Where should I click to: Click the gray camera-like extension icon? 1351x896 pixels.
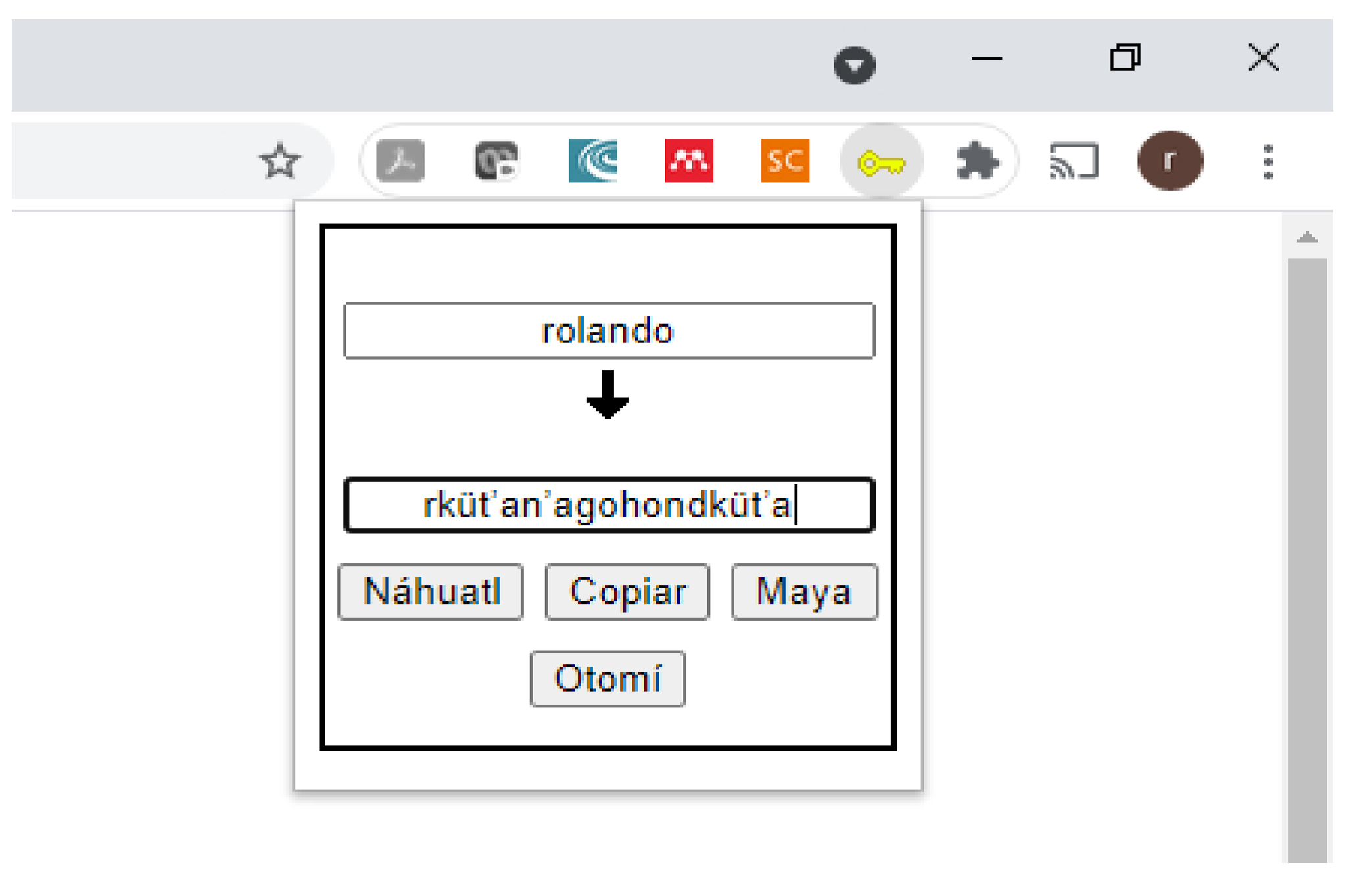(496, 160)
